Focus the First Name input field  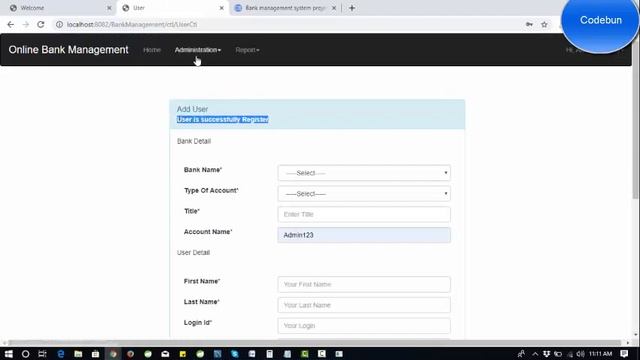pos(364,284)
